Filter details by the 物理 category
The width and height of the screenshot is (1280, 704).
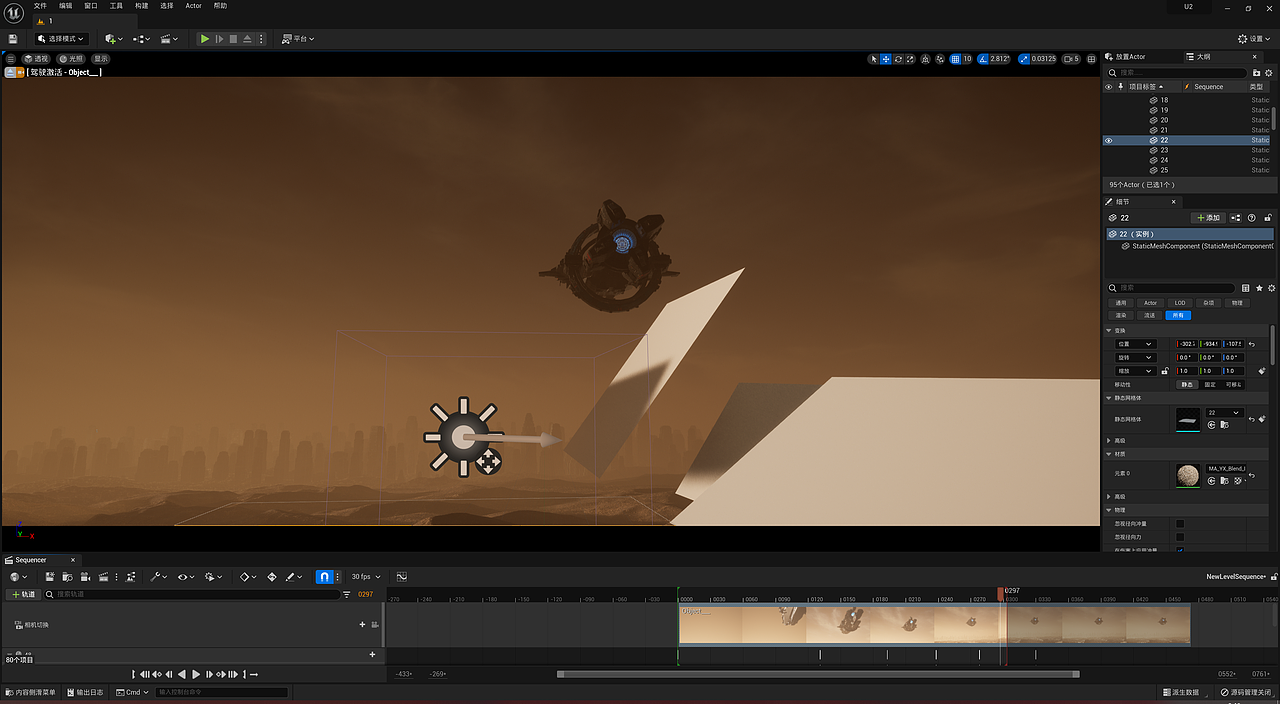(x=1237, y=302)
